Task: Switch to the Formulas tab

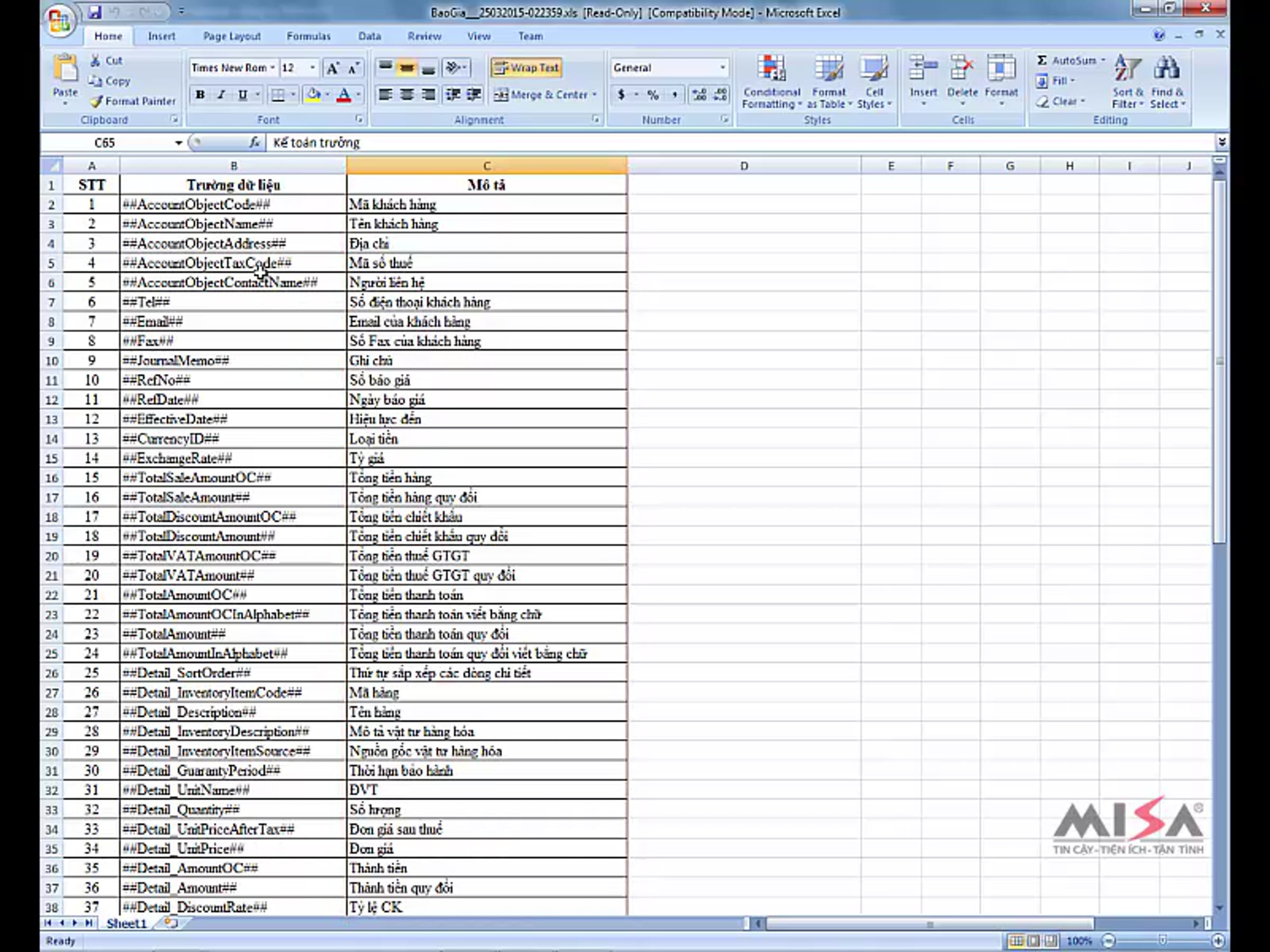Action: coord(309,36)
